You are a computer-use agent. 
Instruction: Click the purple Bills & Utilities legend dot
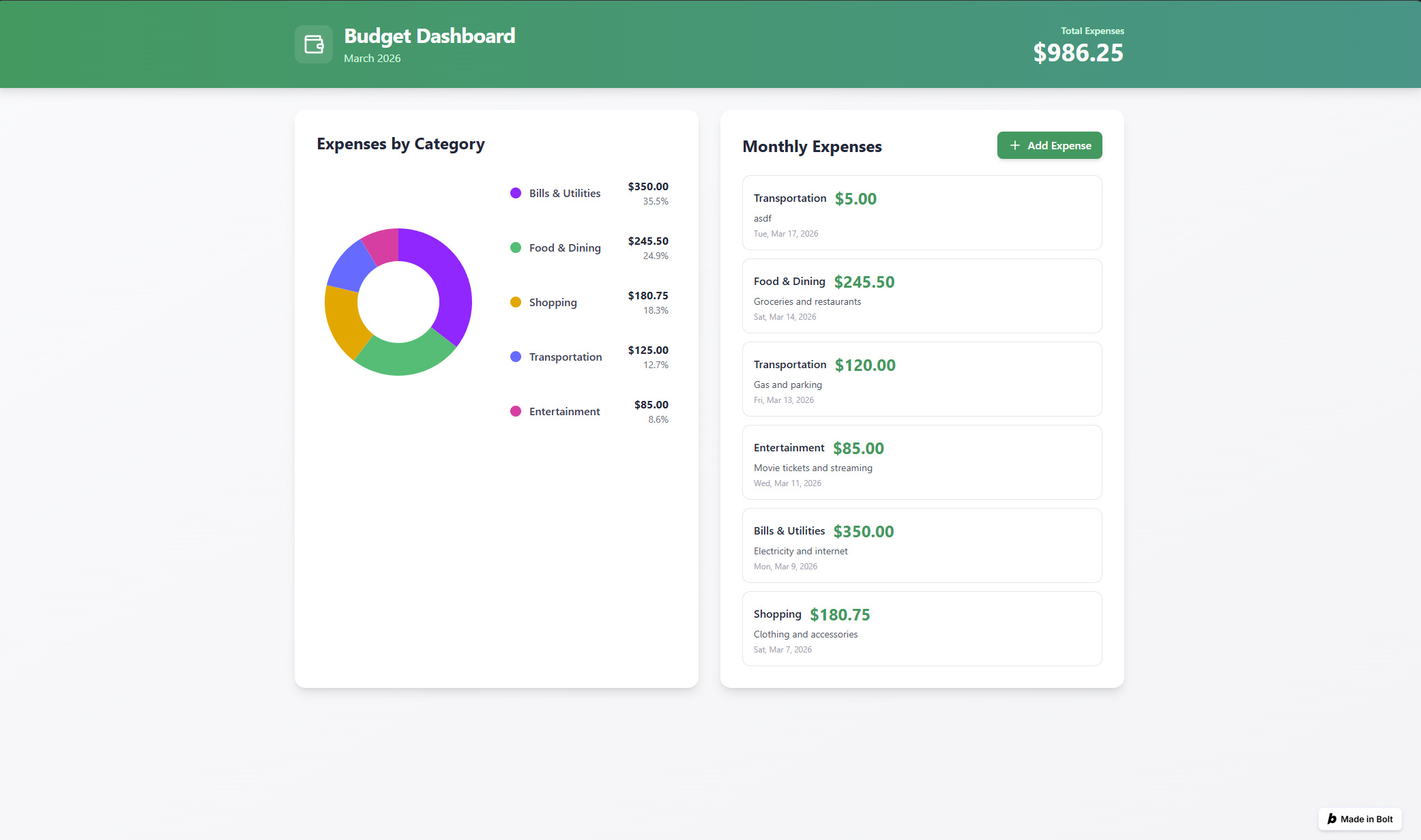pos(516,193)
